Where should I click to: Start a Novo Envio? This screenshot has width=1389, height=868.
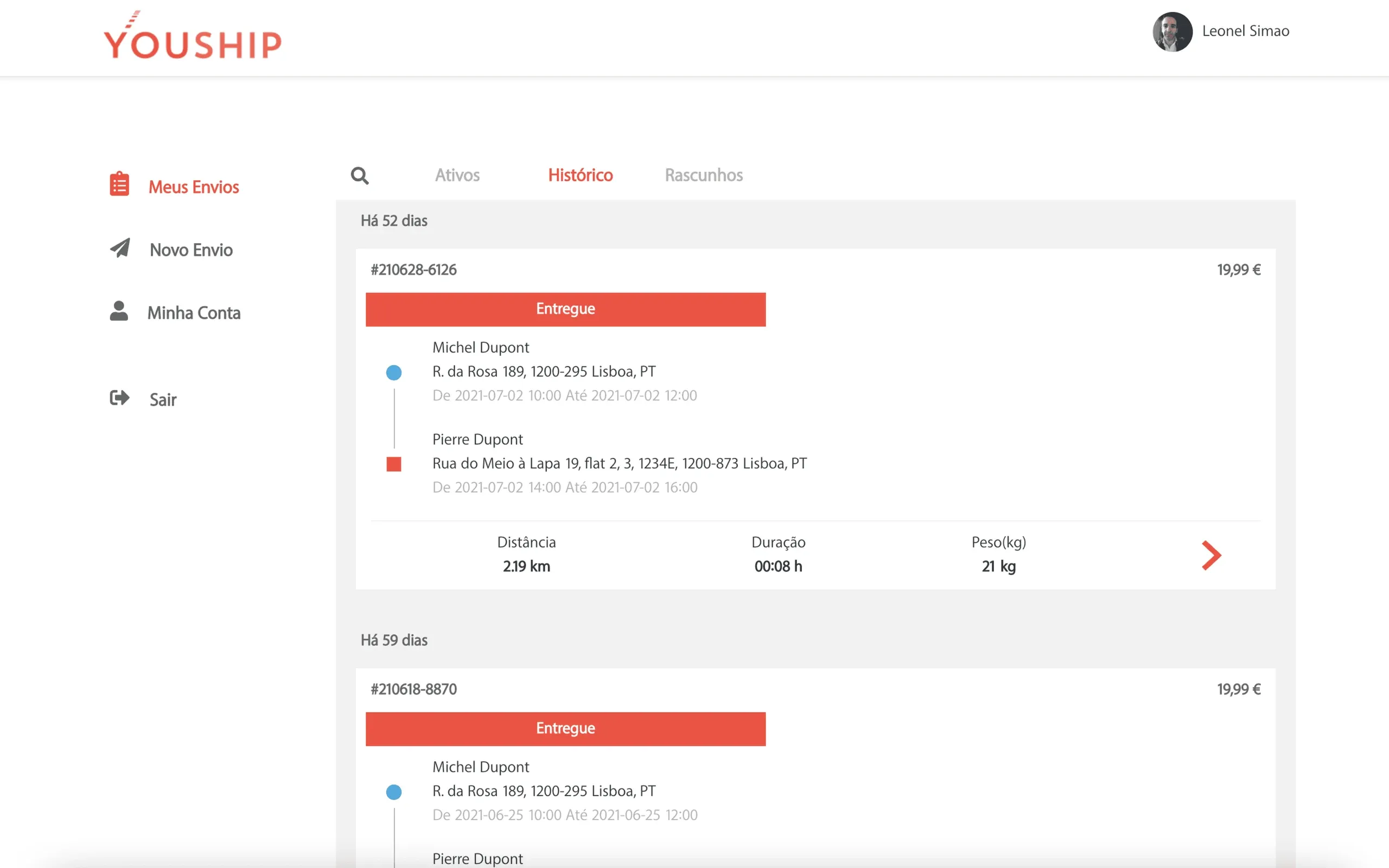coord(191,250)
